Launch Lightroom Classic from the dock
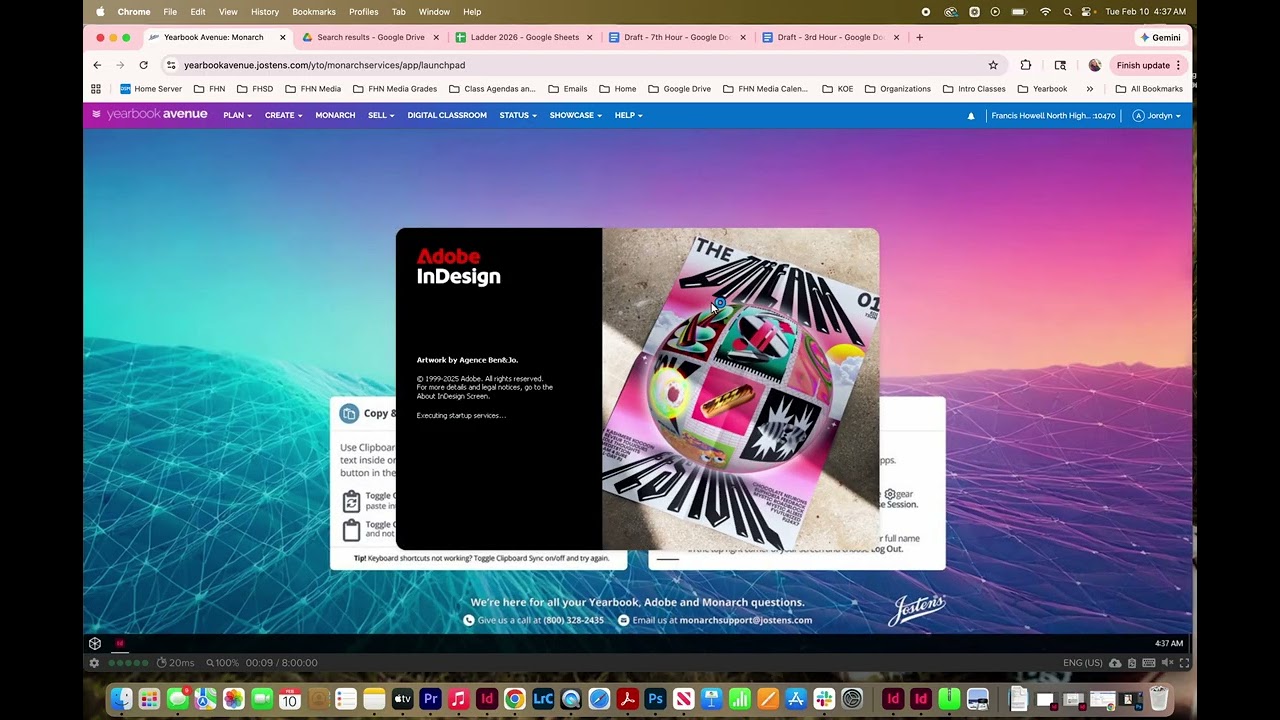 (x=543, y=699)
